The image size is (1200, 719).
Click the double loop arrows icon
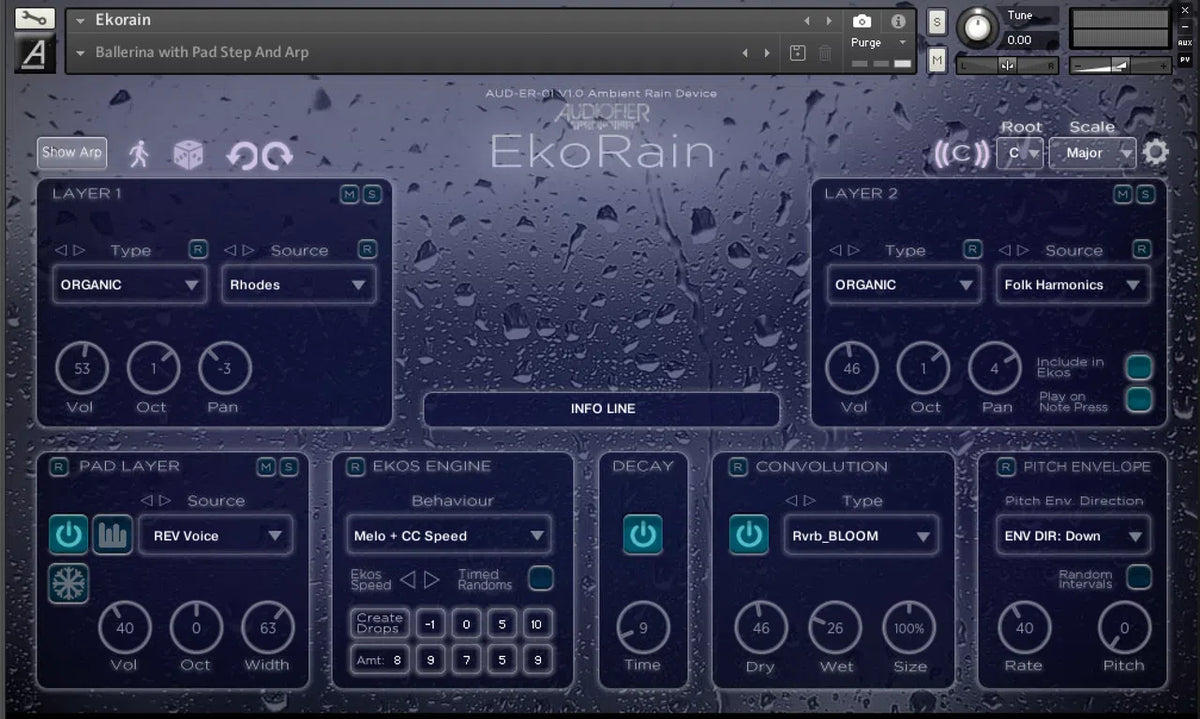(257, 153)
